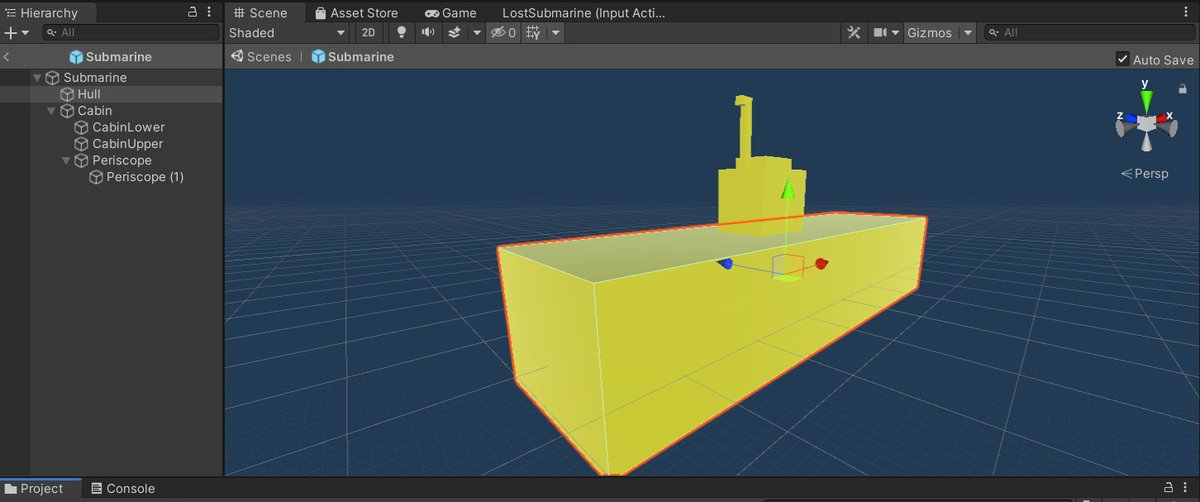Click the Submarine breadcrumb in scene view
This screenshot has width=1200, height=502.
353,57
